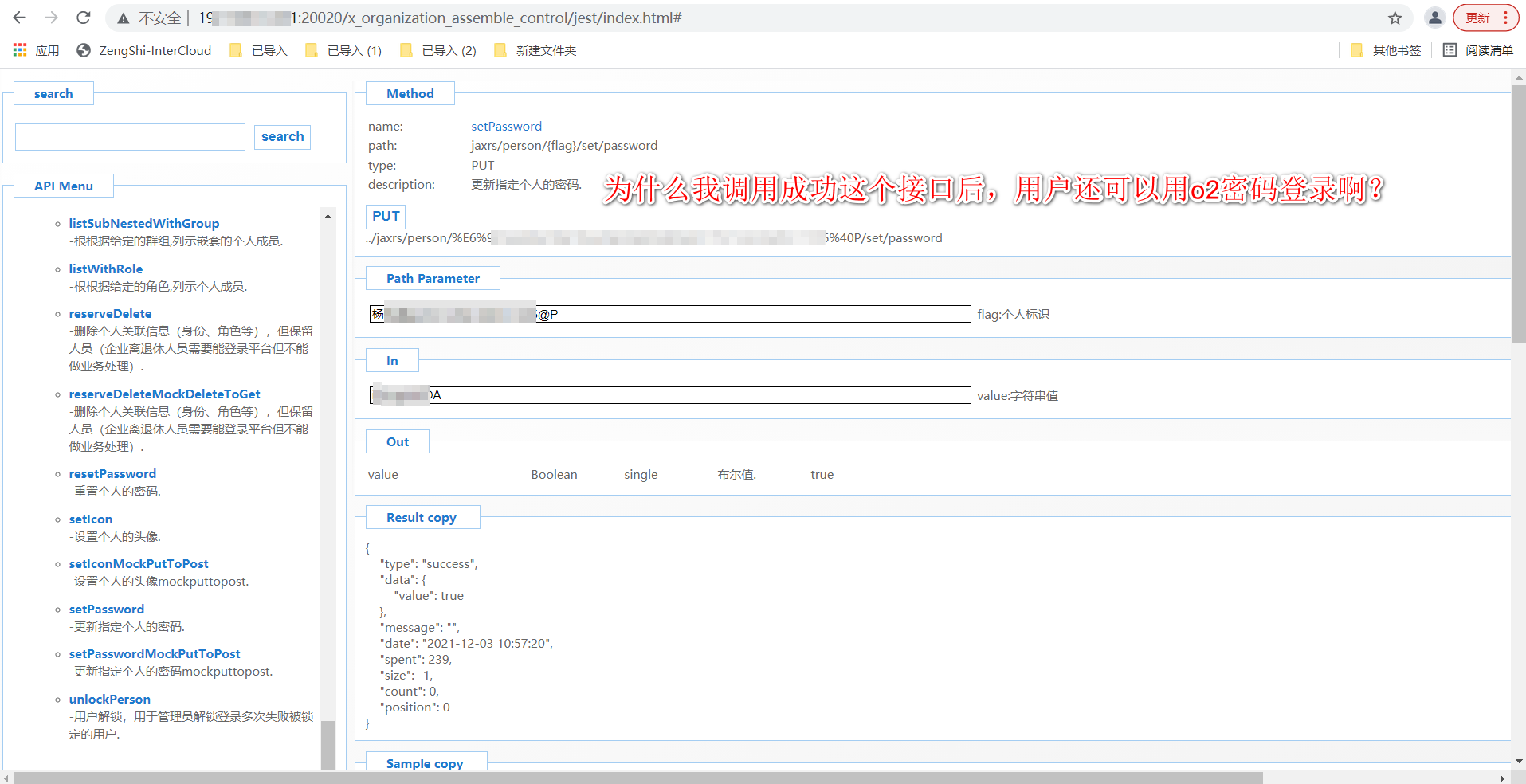Open unlockPerson API entry
This screenshot has height=784, width=1526.
click(110, 700)
